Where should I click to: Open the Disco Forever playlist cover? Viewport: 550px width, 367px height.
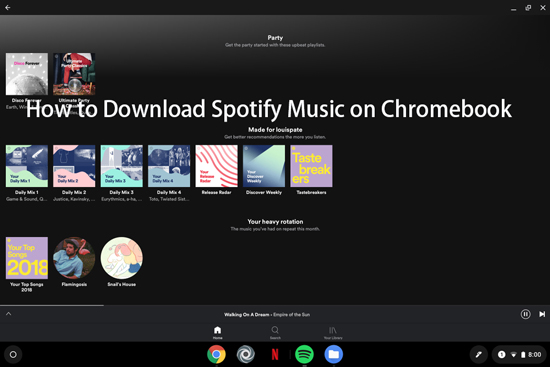point(27,74)
